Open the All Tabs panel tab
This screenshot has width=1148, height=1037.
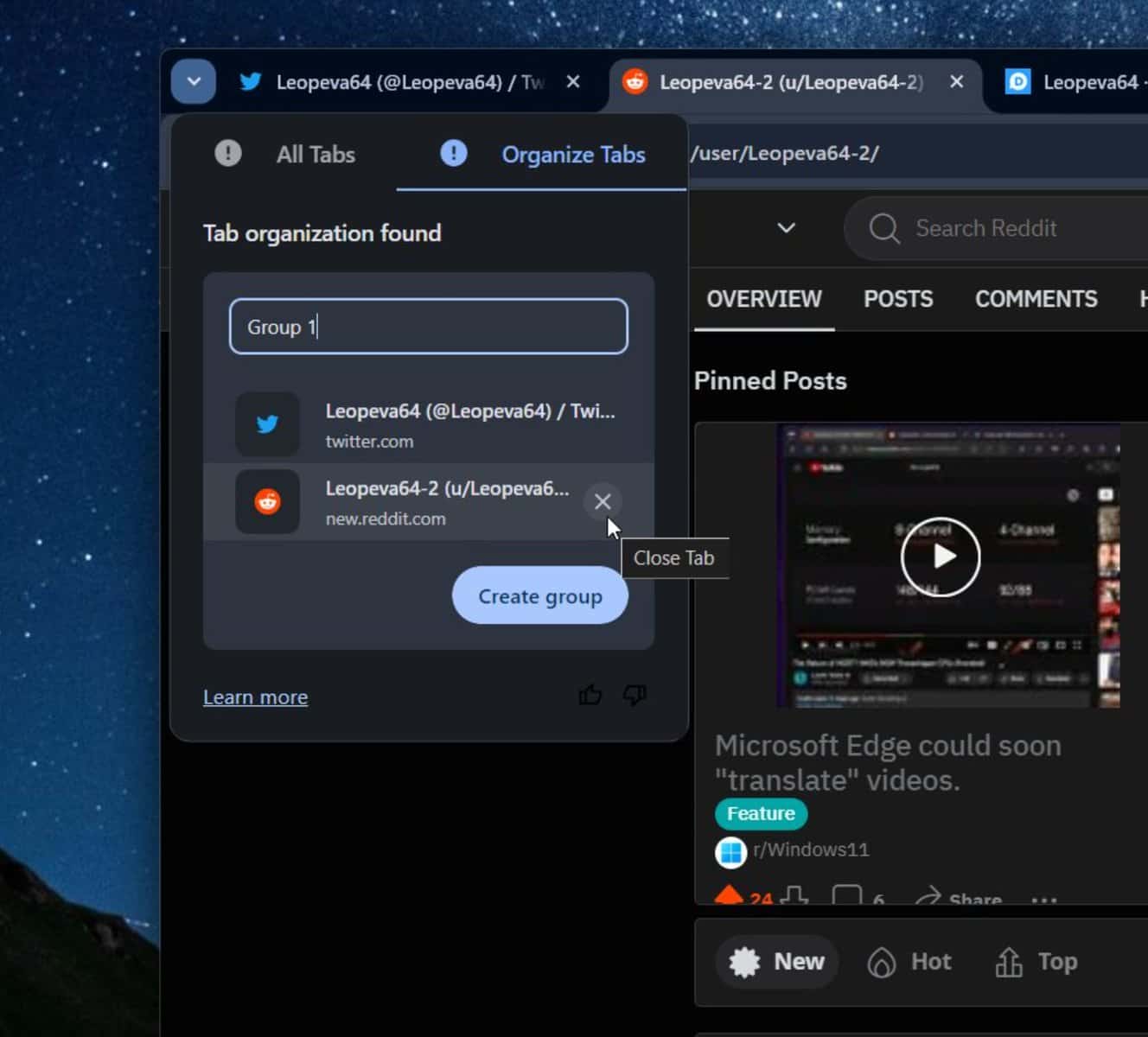click(285, 155)
